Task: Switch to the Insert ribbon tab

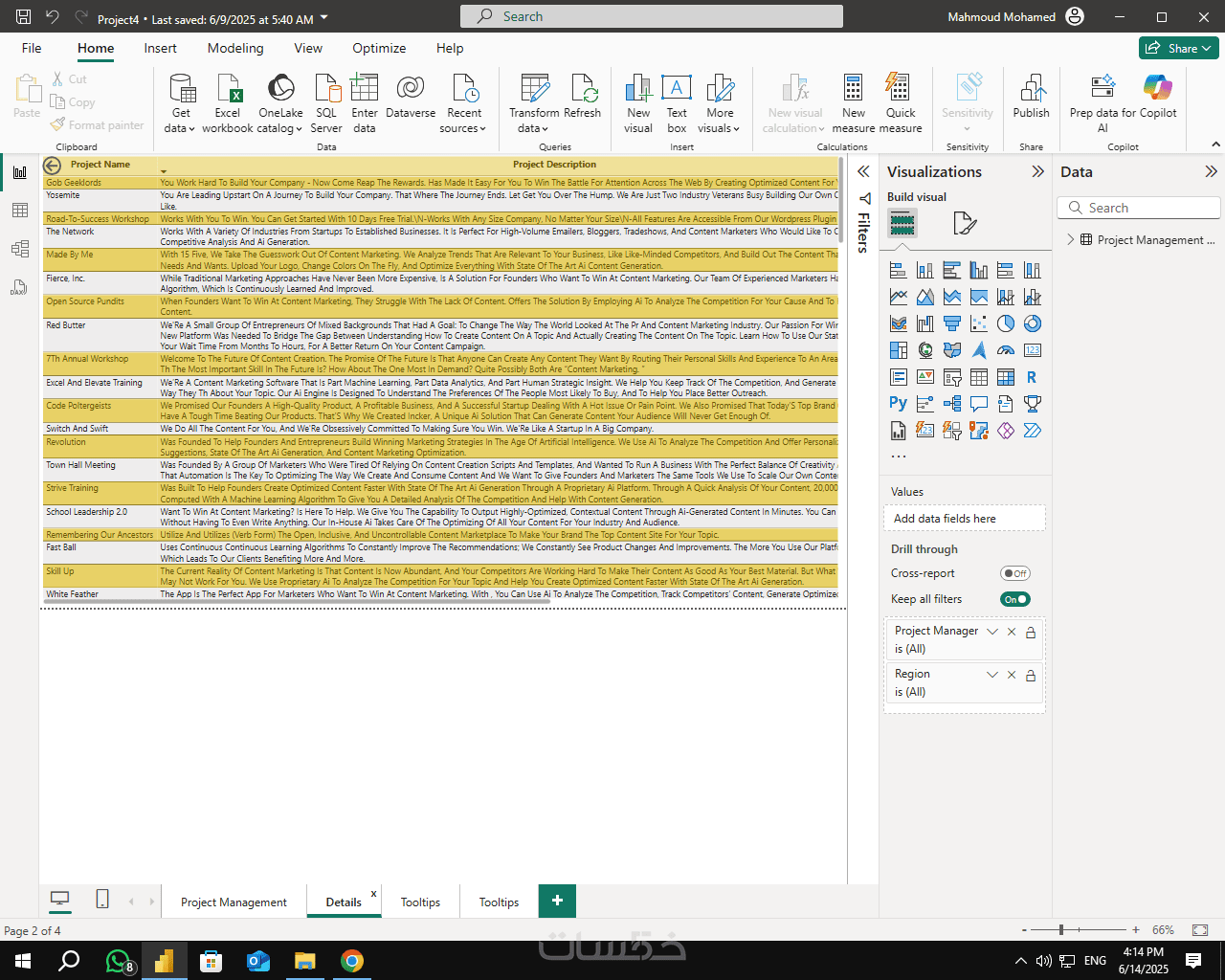Action: pyautogui.click(x=160, y=48)
